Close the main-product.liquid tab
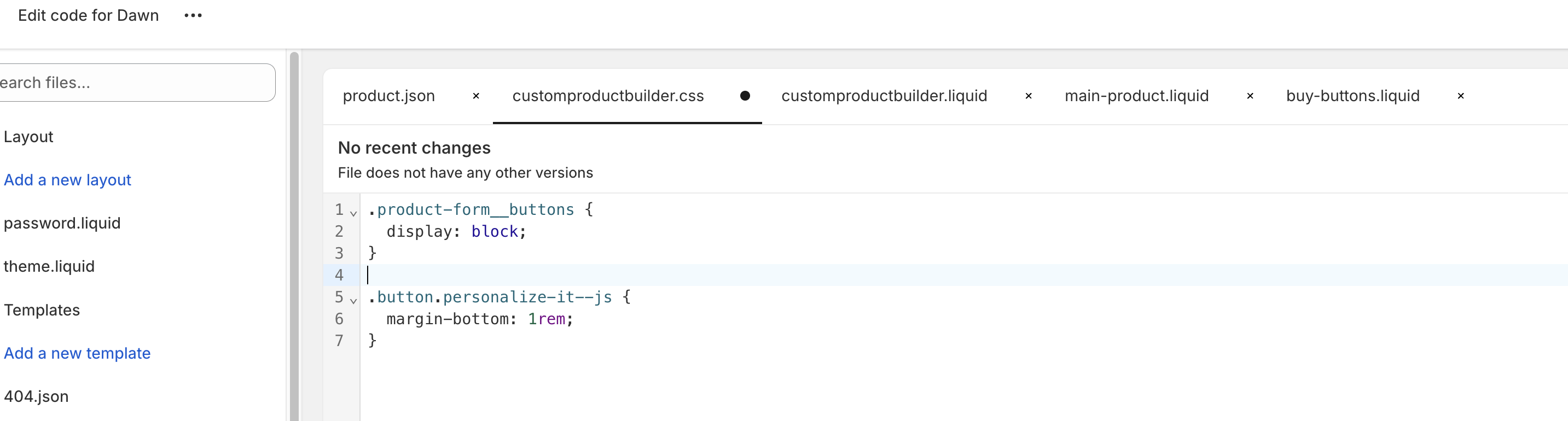The width and height of the screenshot is (1568, 421). (1250, 96)
